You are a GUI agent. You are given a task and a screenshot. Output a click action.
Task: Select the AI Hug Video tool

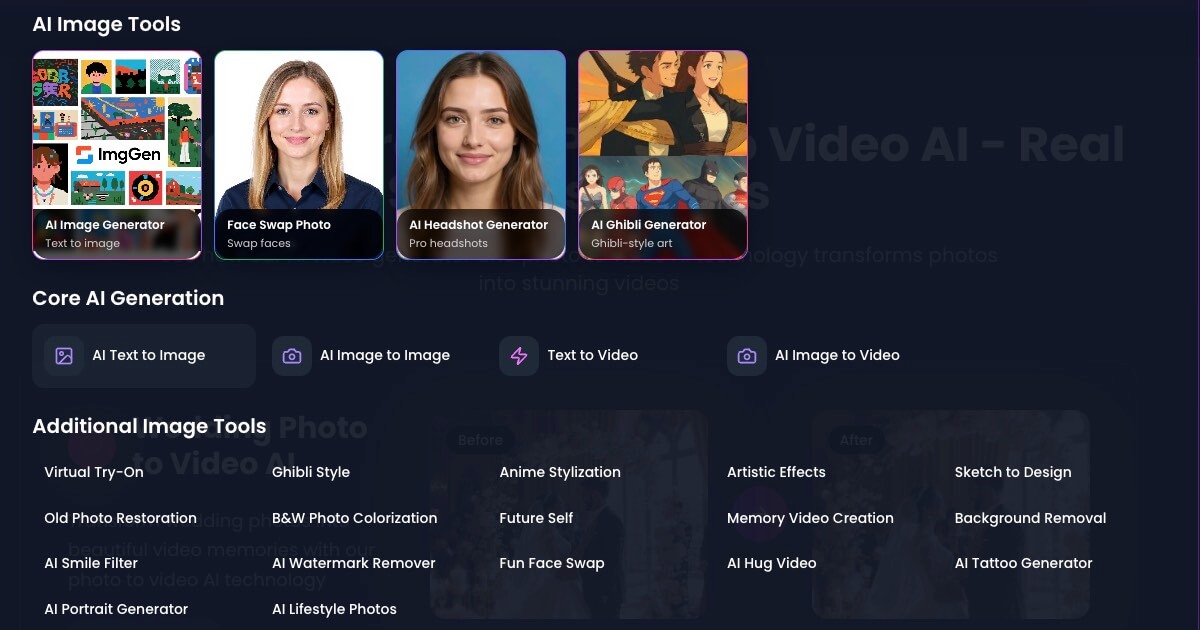click(x=772, y=563)
